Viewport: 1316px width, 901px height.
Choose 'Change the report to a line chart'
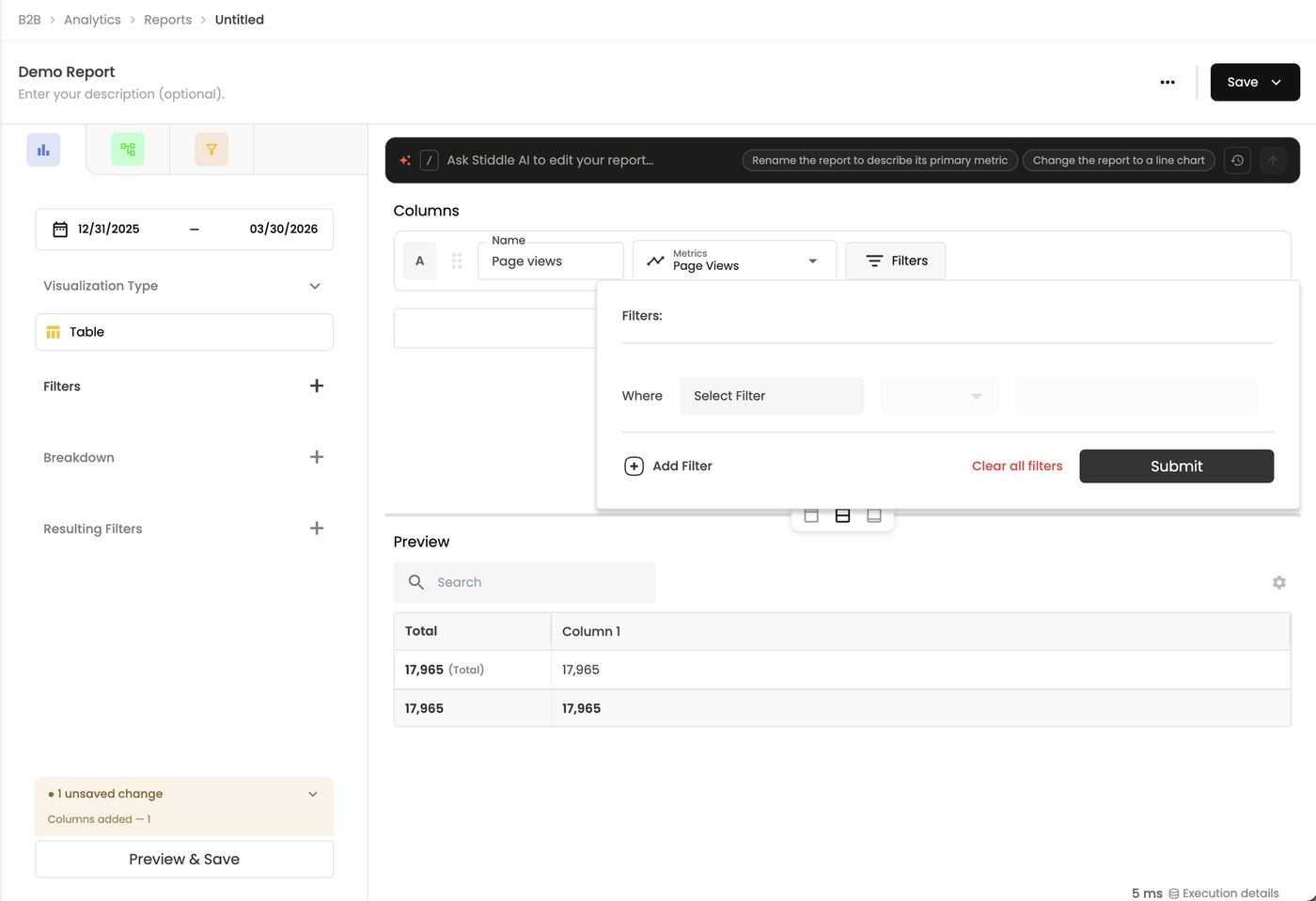pyautogui.click(x=1119, y=161)
